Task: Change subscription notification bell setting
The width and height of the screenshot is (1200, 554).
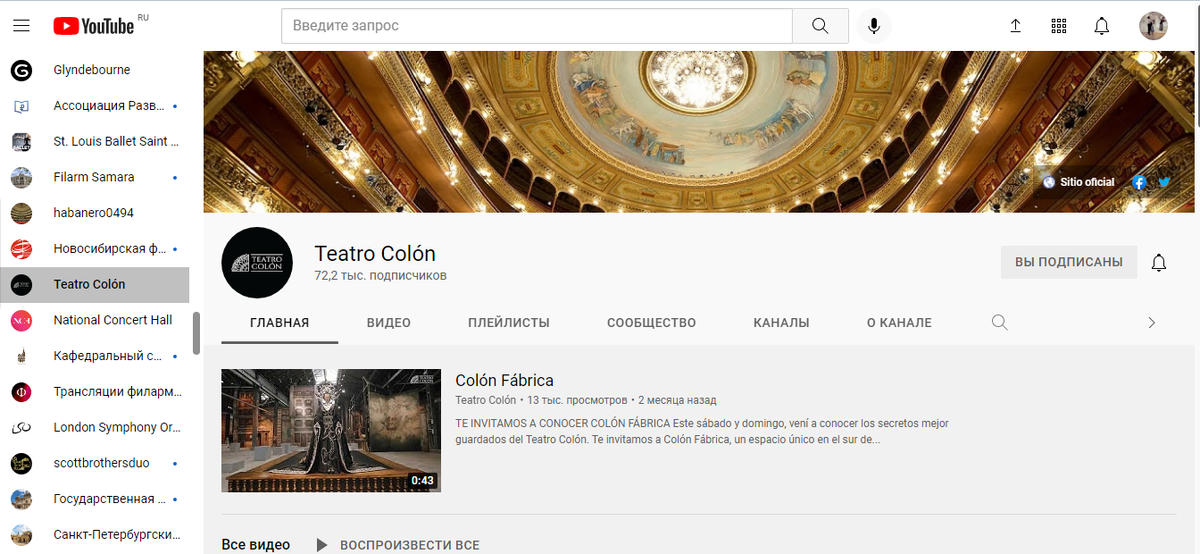Action: click(1159, 263)
